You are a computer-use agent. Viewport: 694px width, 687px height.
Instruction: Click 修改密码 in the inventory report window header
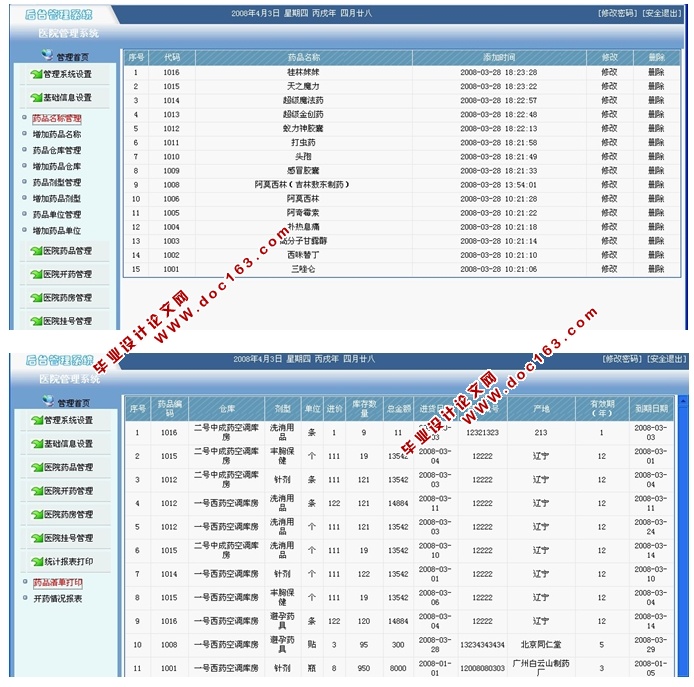(x=622, y=359)
